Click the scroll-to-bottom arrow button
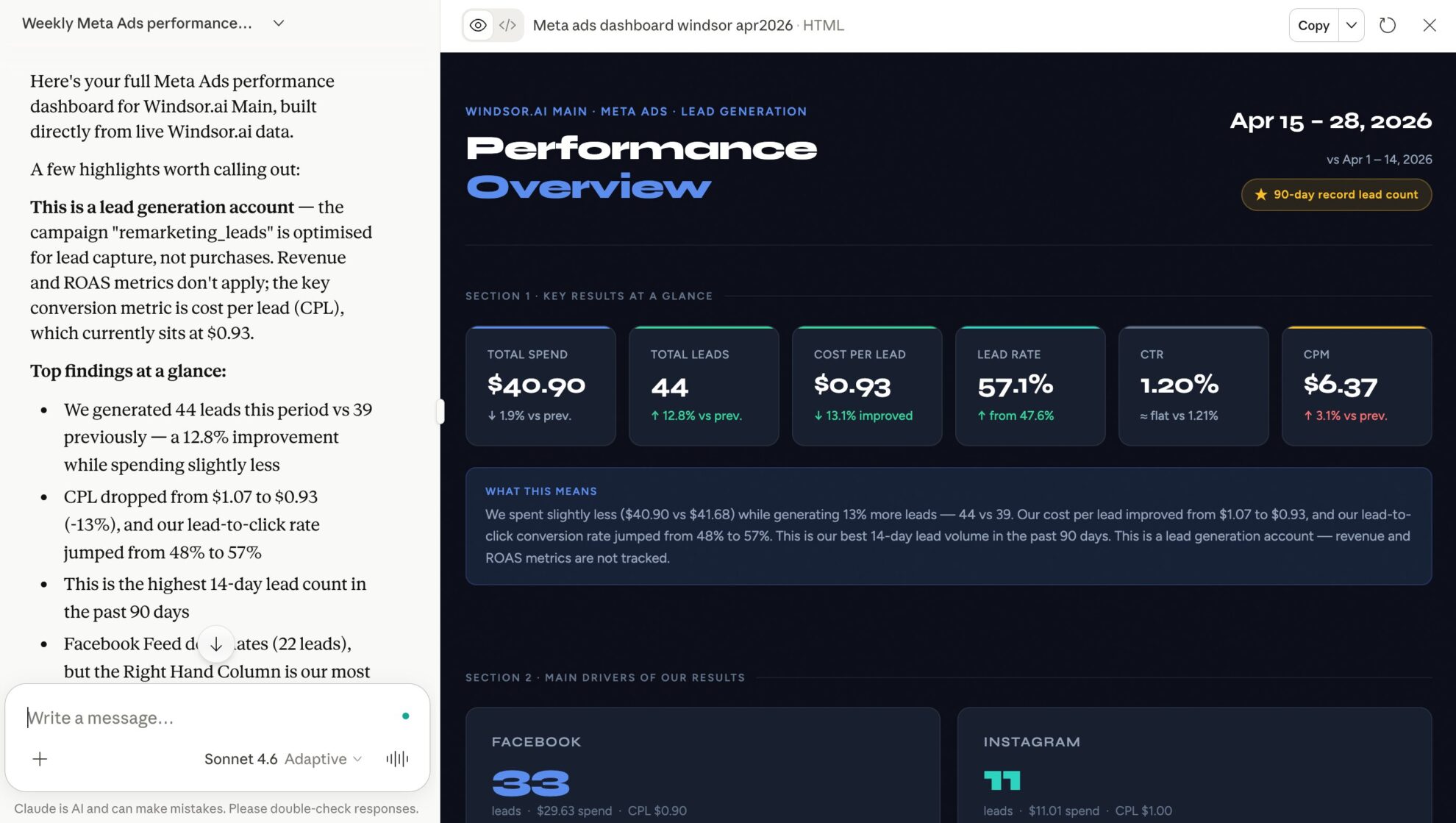The width and height of the screenshot is (1456, 823). pos(216,644)
